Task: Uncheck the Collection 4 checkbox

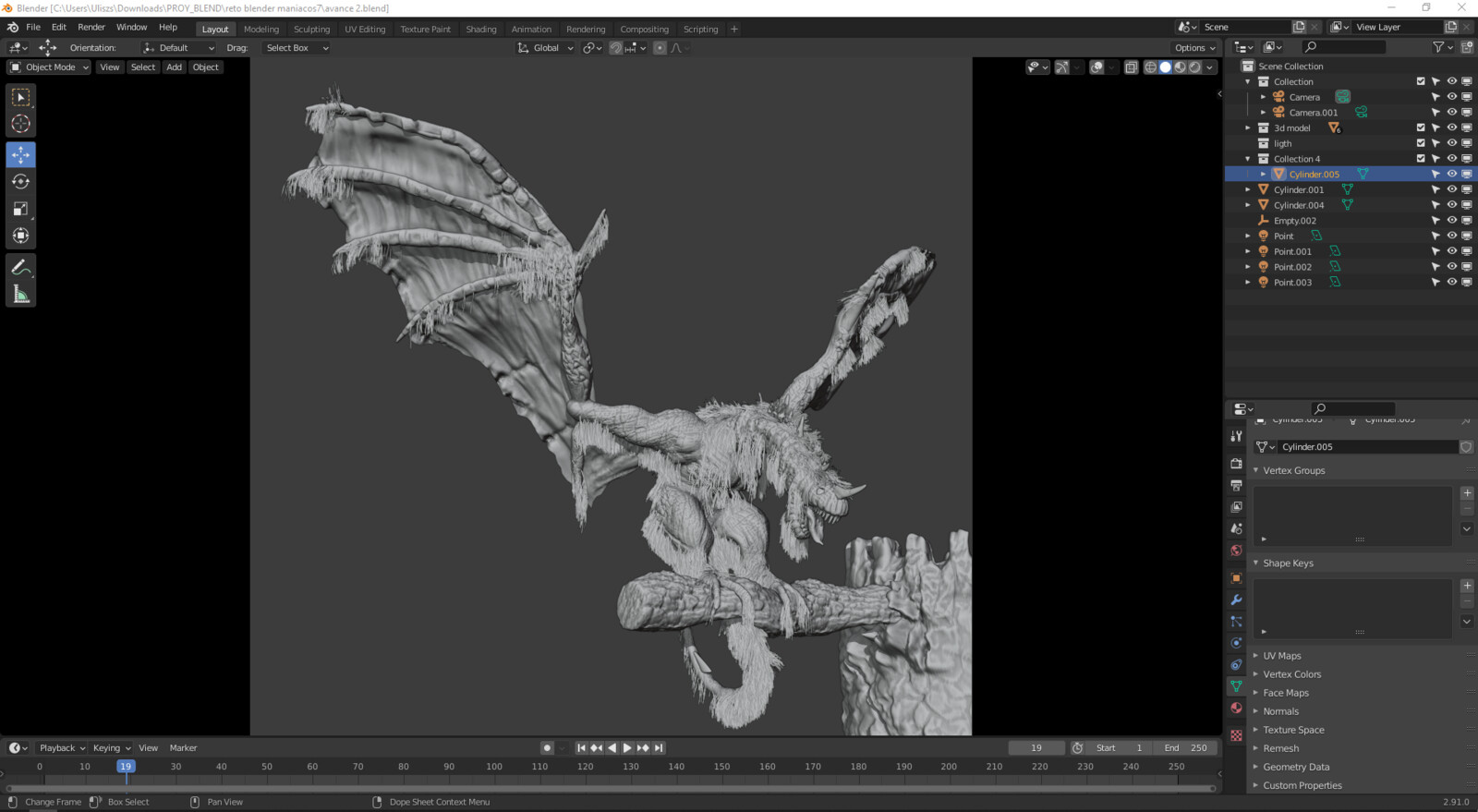Action: click(x=1421, y=159)
